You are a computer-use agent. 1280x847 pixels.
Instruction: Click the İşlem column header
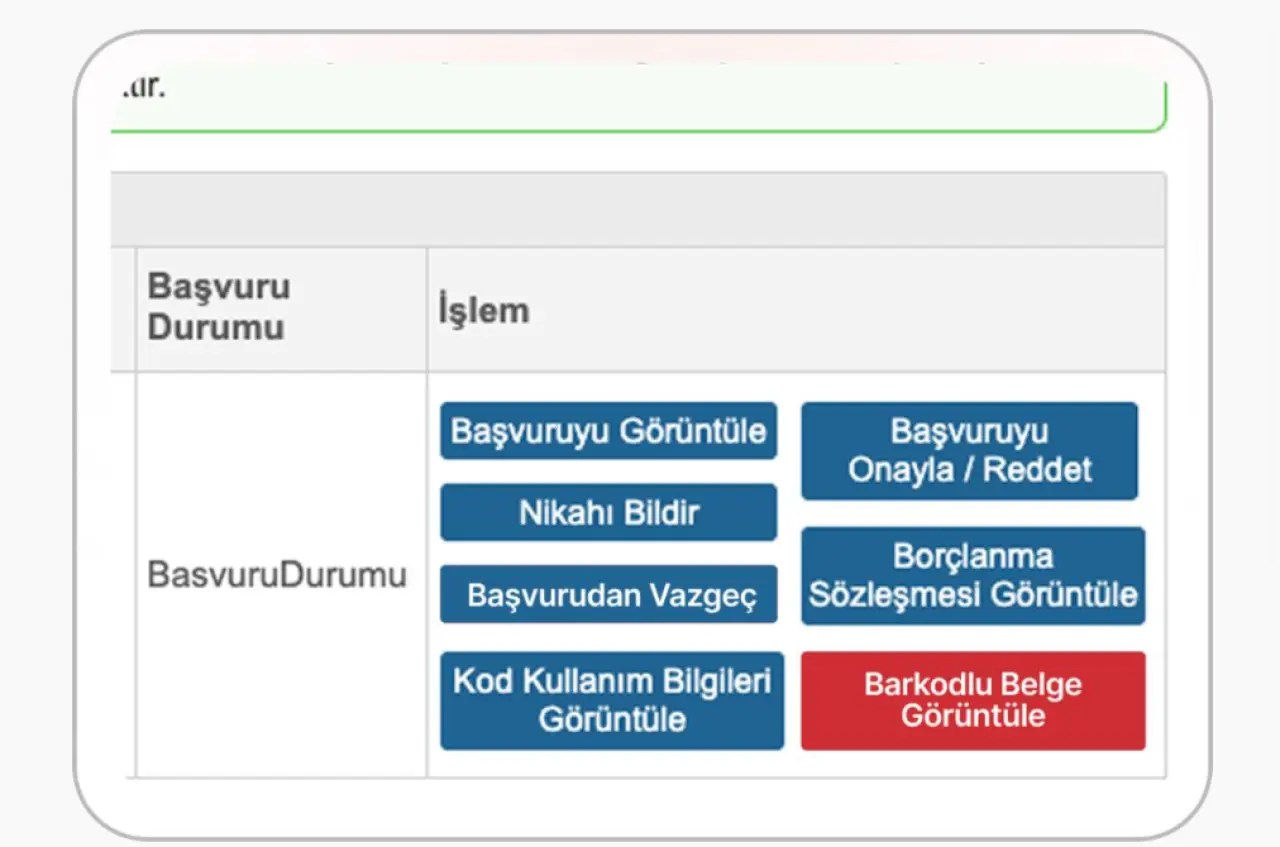(x=483, y=311)
